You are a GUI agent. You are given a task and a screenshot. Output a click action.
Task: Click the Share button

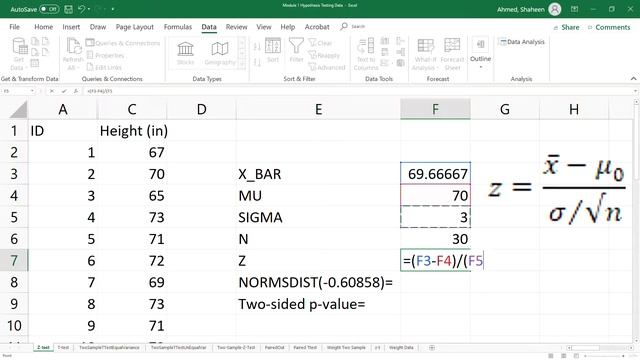click(566, 27)
